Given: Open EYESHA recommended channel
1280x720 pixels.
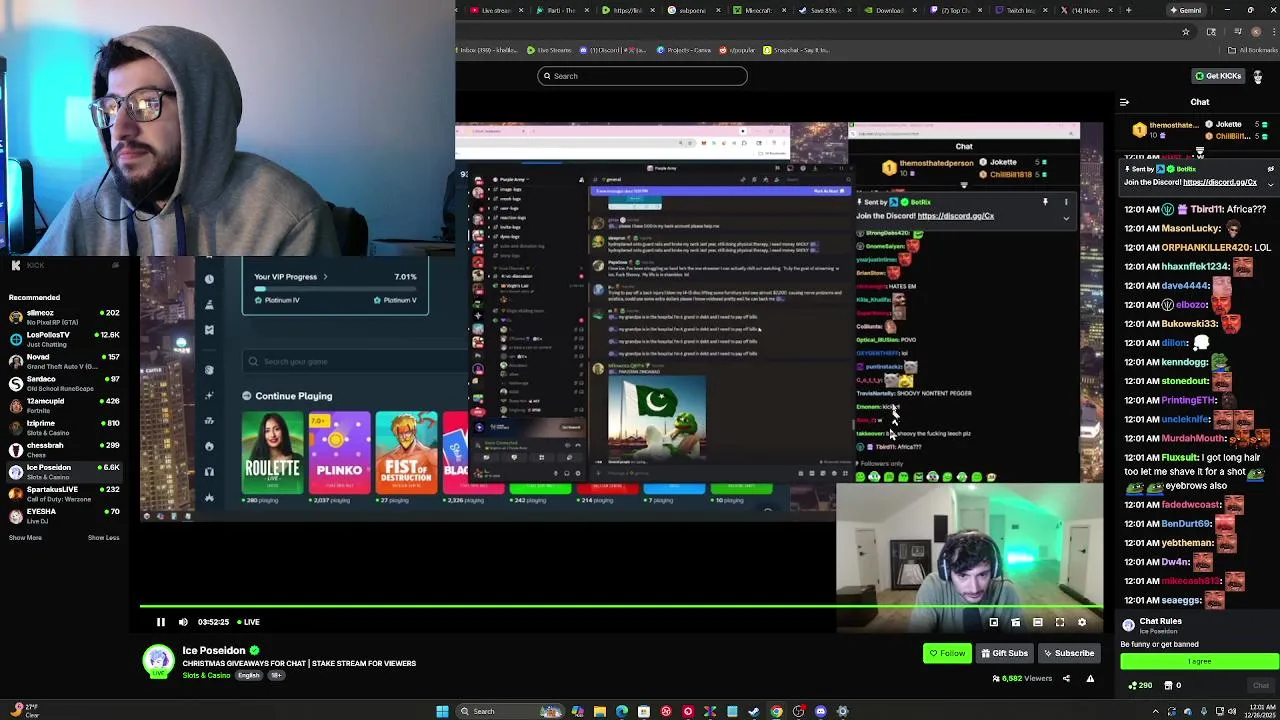Looking at the screenshot, I should pos(64,514).
